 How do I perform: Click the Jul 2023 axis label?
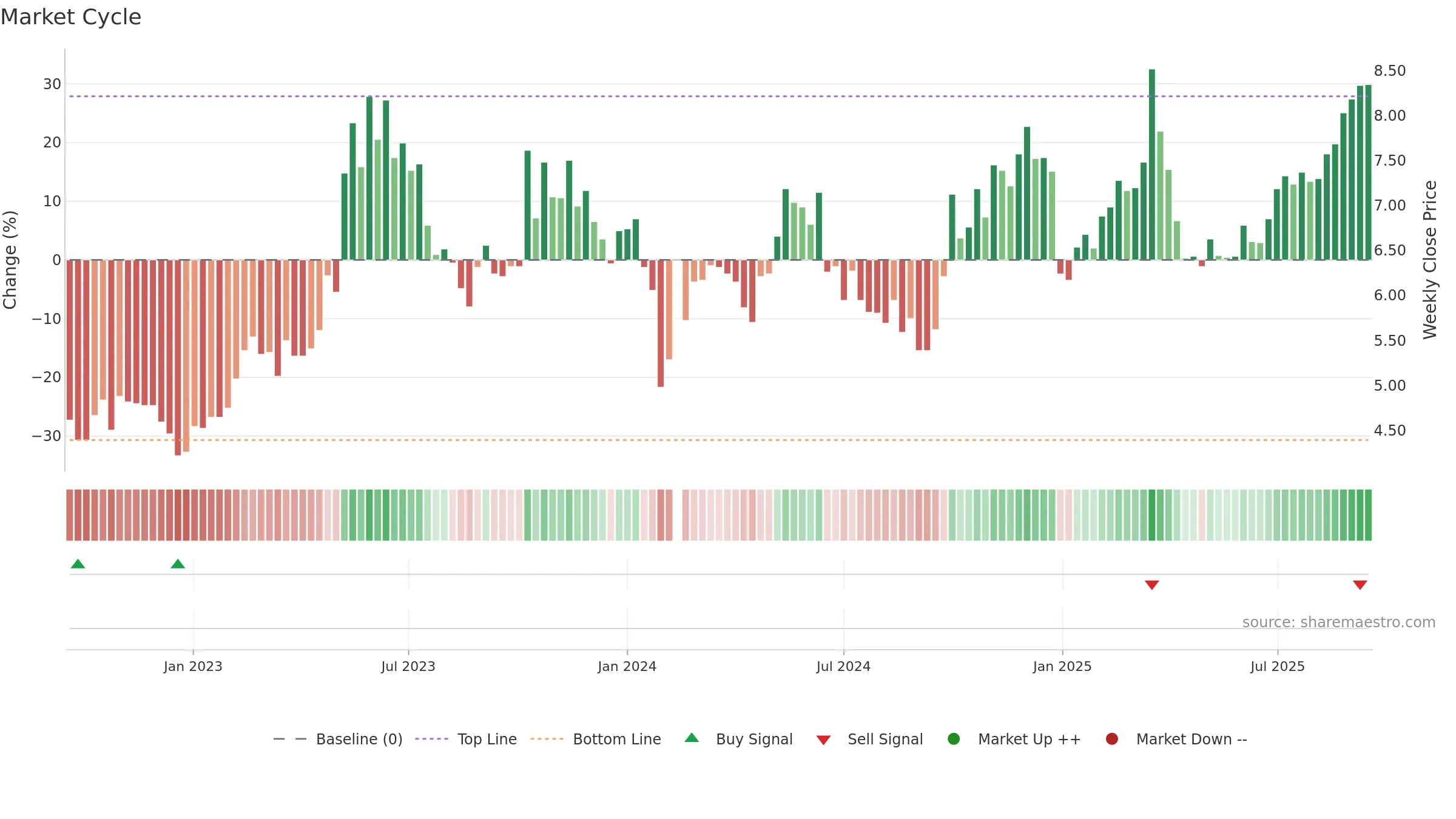[408, 666]
